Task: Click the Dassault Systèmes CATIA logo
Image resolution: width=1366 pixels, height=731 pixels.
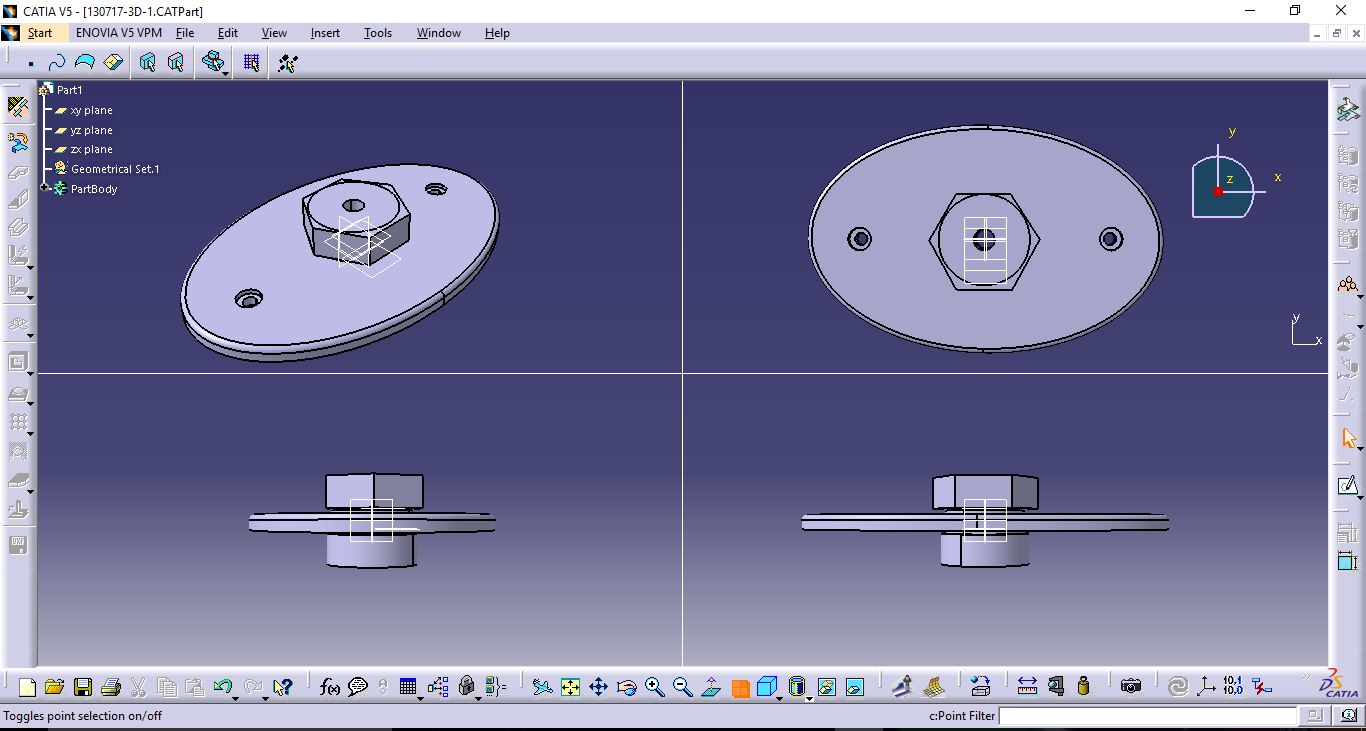Action: coord(1337,686)
